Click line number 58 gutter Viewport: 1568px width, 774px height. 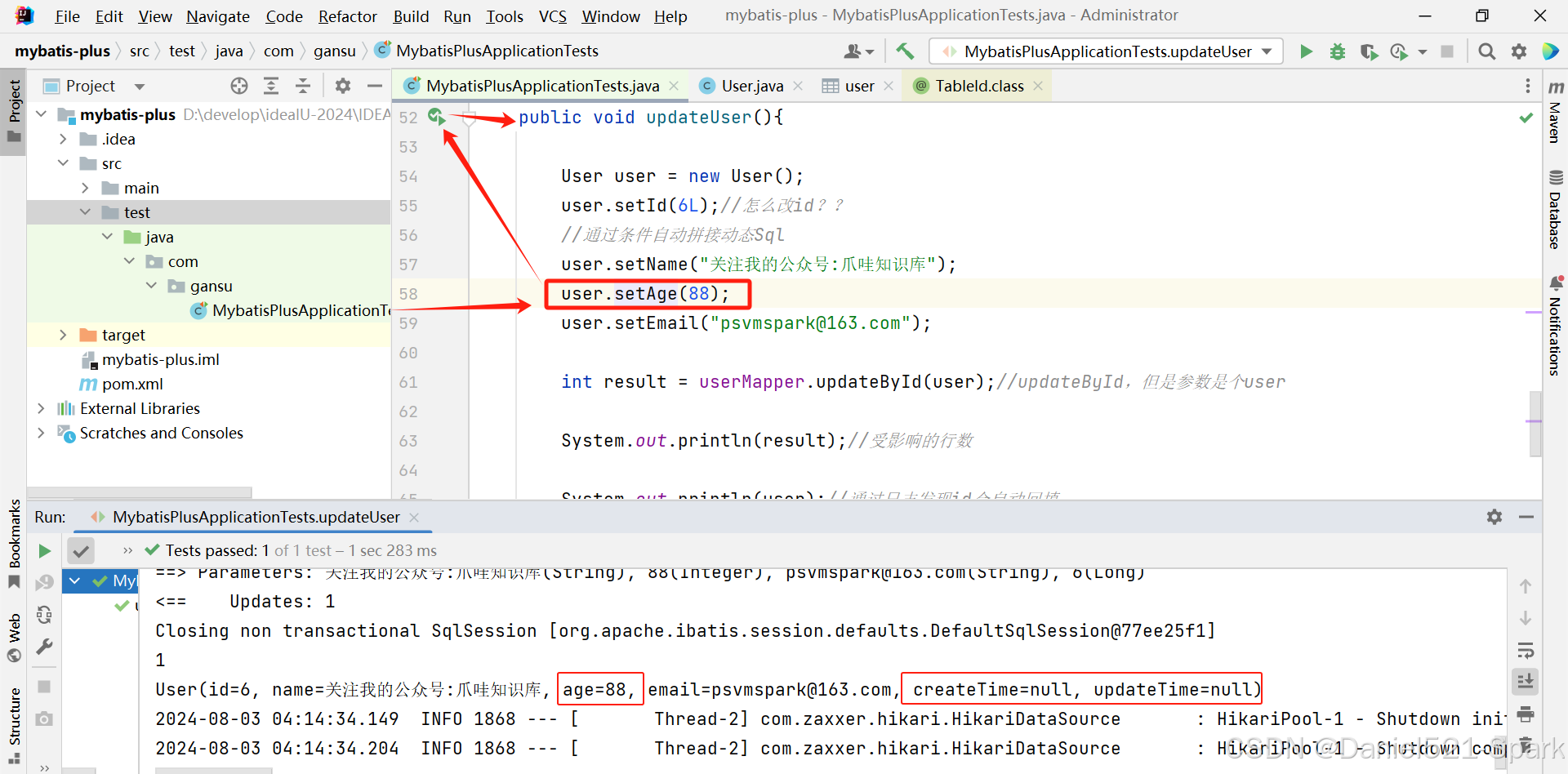coord(408,294)
